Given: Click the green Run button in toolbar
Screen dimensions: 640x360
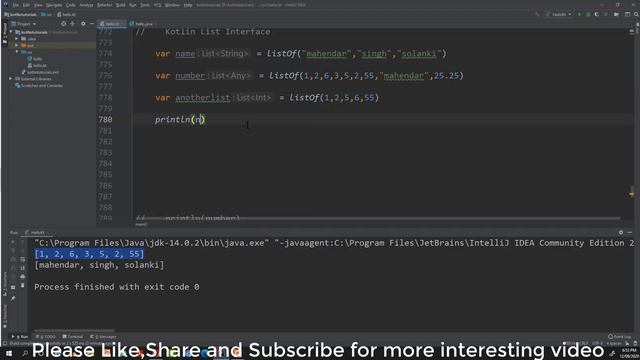Looking at the screenshot, I should tap(579, 14).
